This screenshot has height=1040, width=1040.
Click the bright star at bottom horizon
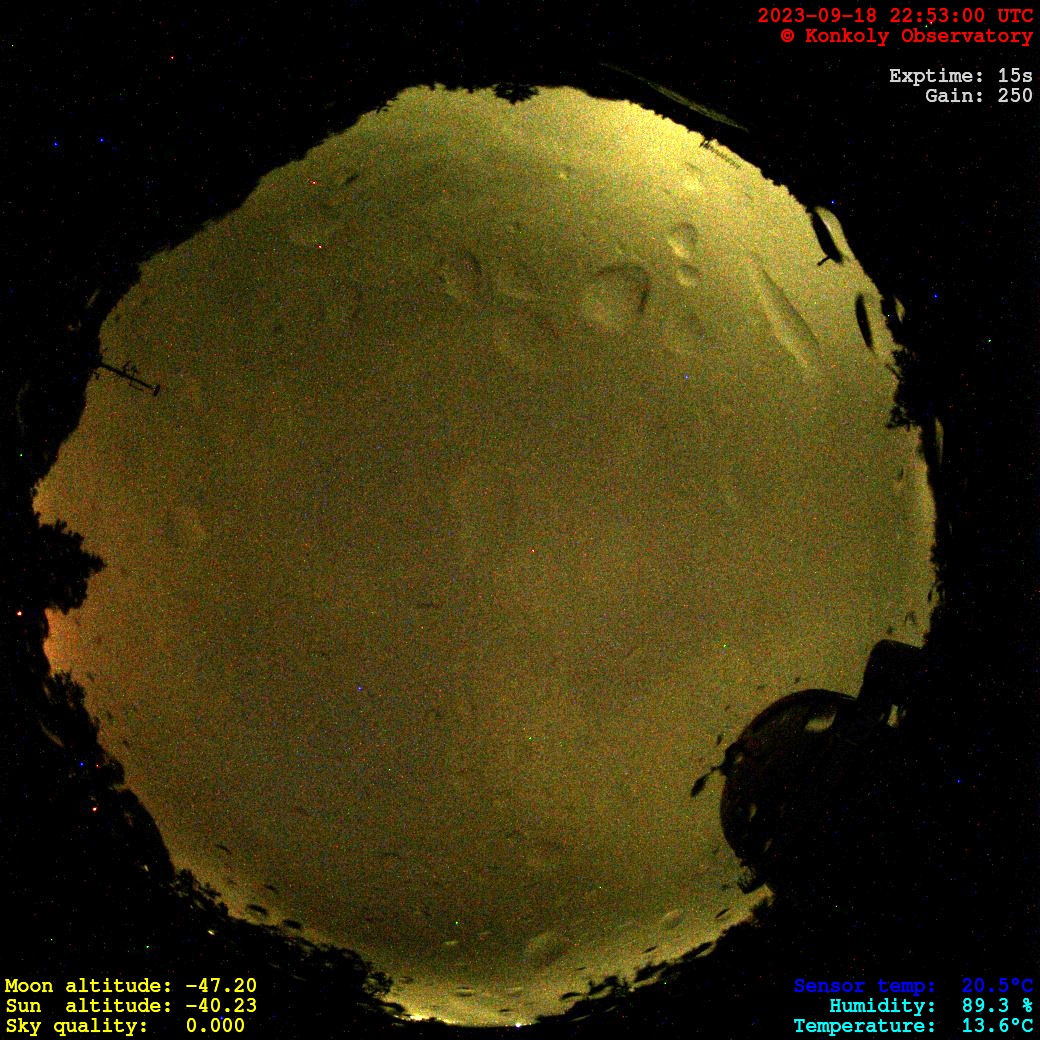517,1023
